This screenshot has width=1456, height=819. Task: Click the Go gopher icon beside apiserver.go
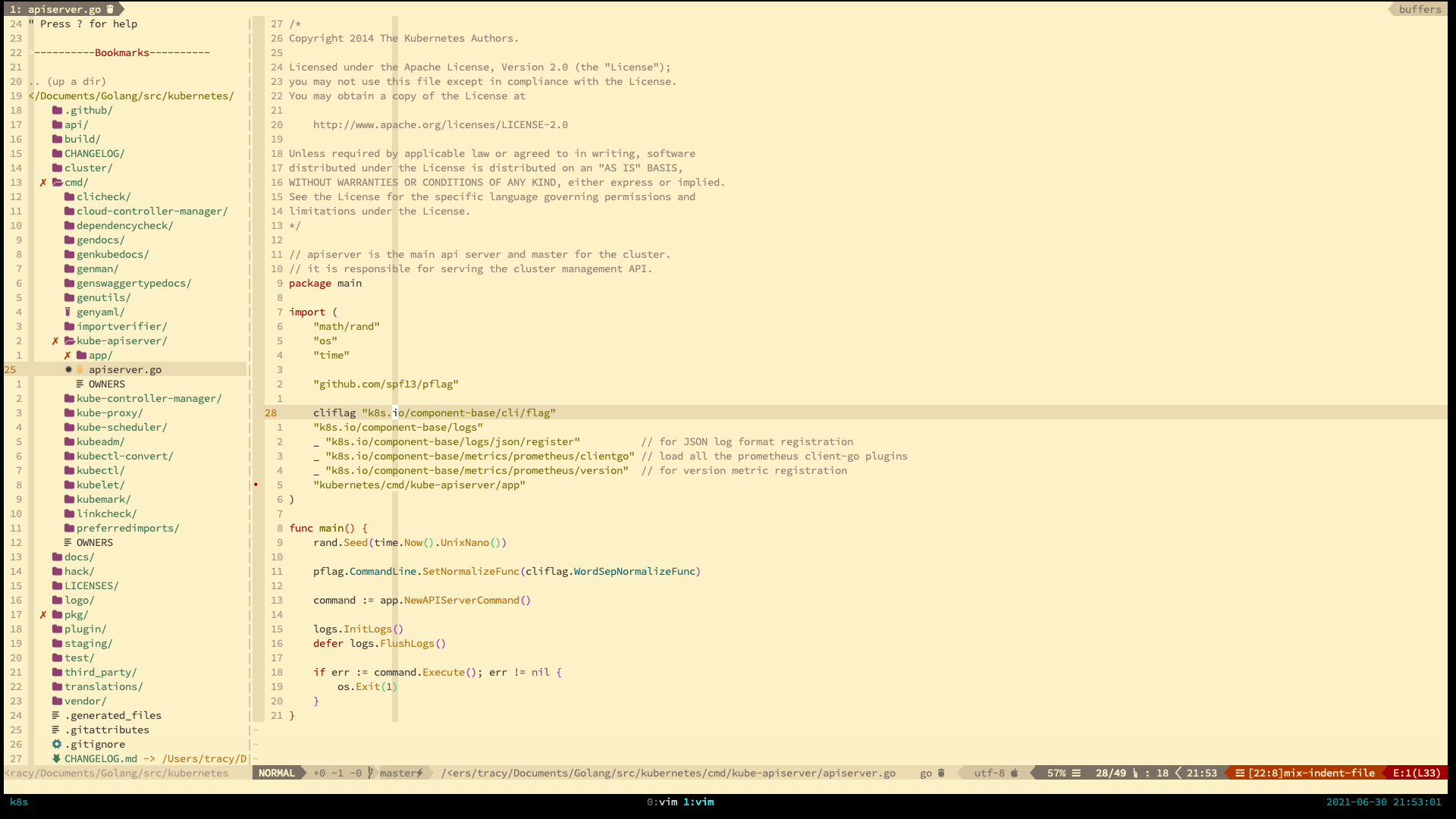tap(80, 370)
